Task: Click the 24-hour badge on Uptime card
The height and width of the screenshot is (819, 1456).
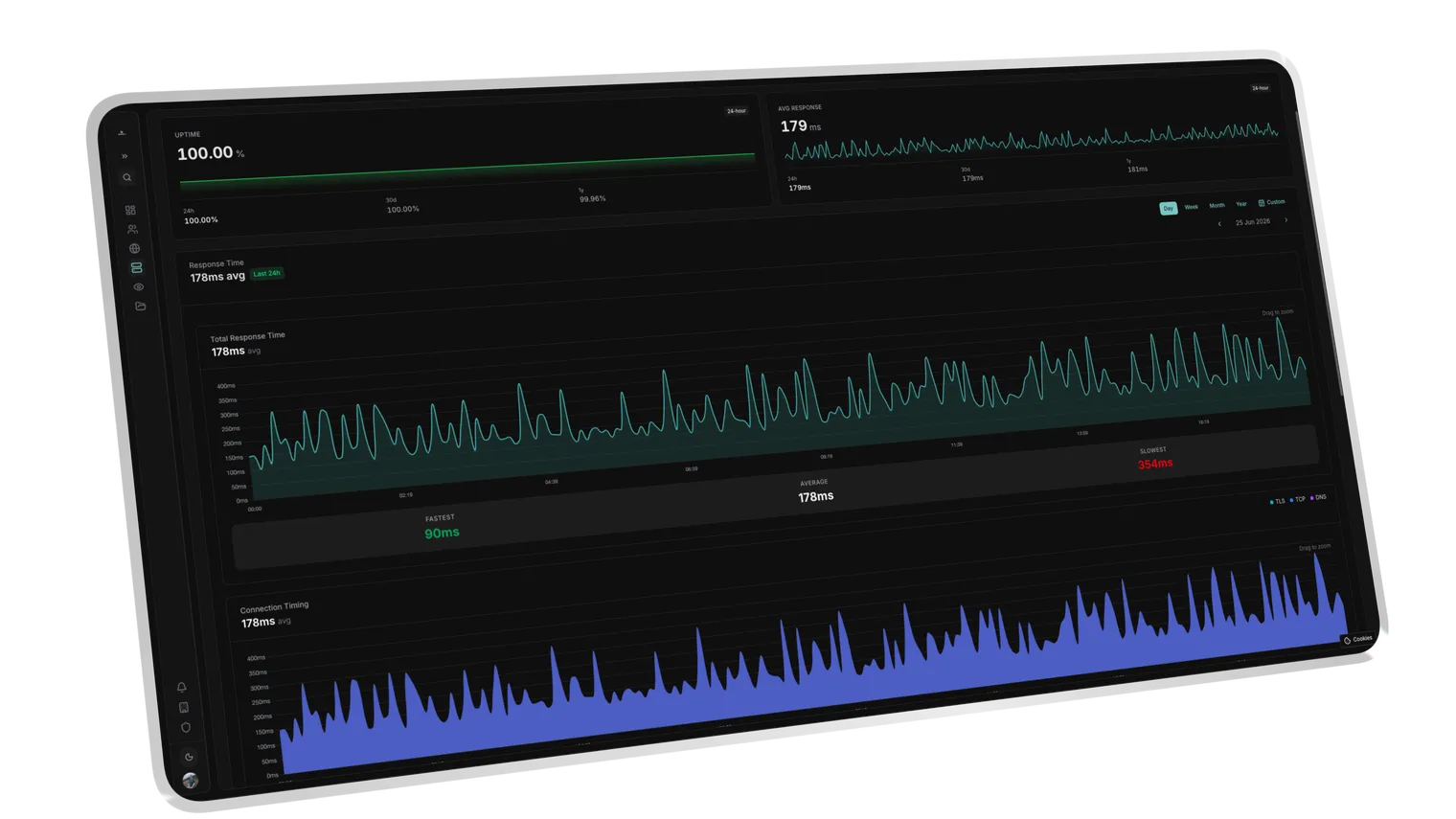Action: (736, 111)
